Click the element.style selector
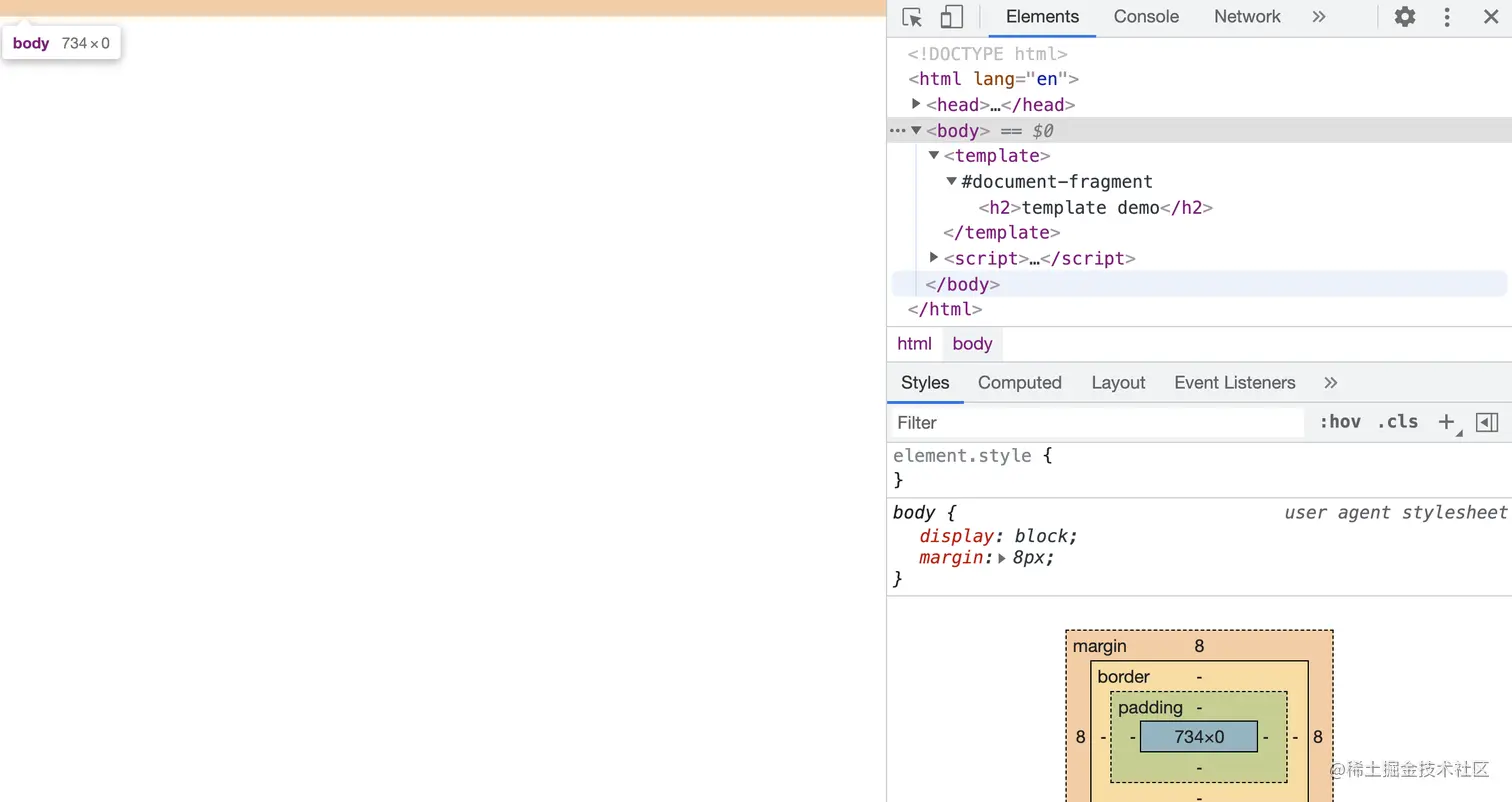Screen dimensions: 1512x802 tap(962, 456)
